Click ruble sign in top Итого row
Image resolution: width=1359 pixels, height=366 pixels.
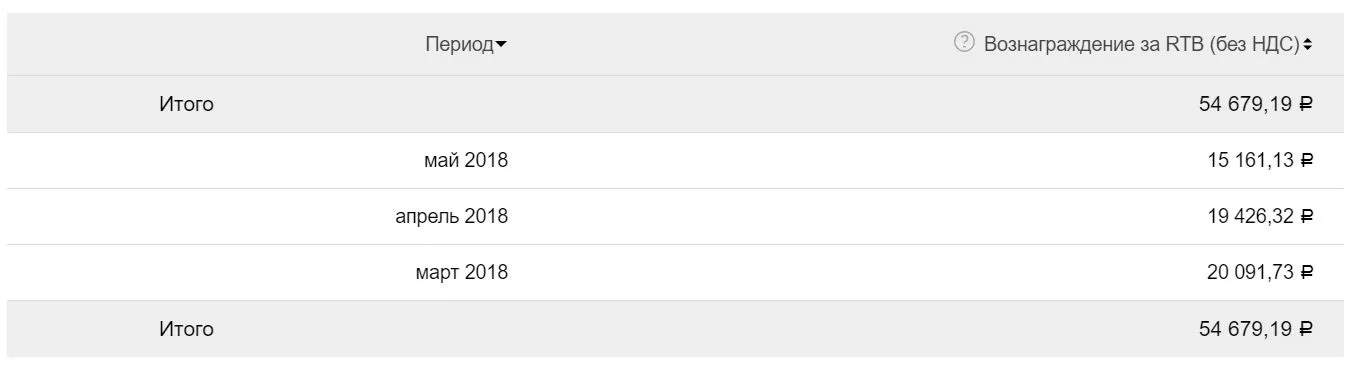point(1306,103)
